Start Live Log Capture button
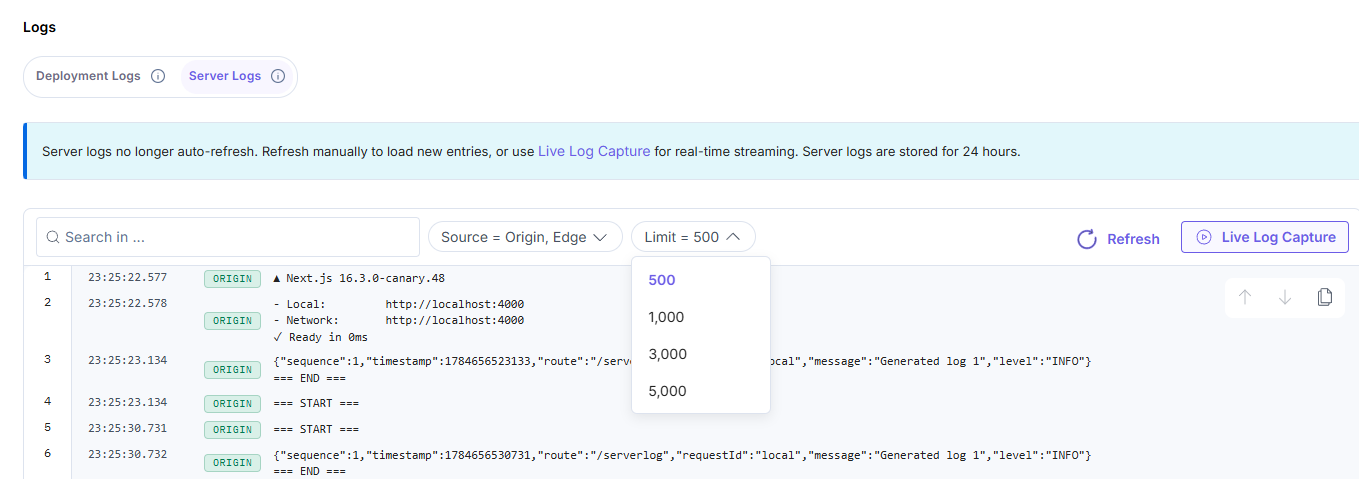 1265,237
